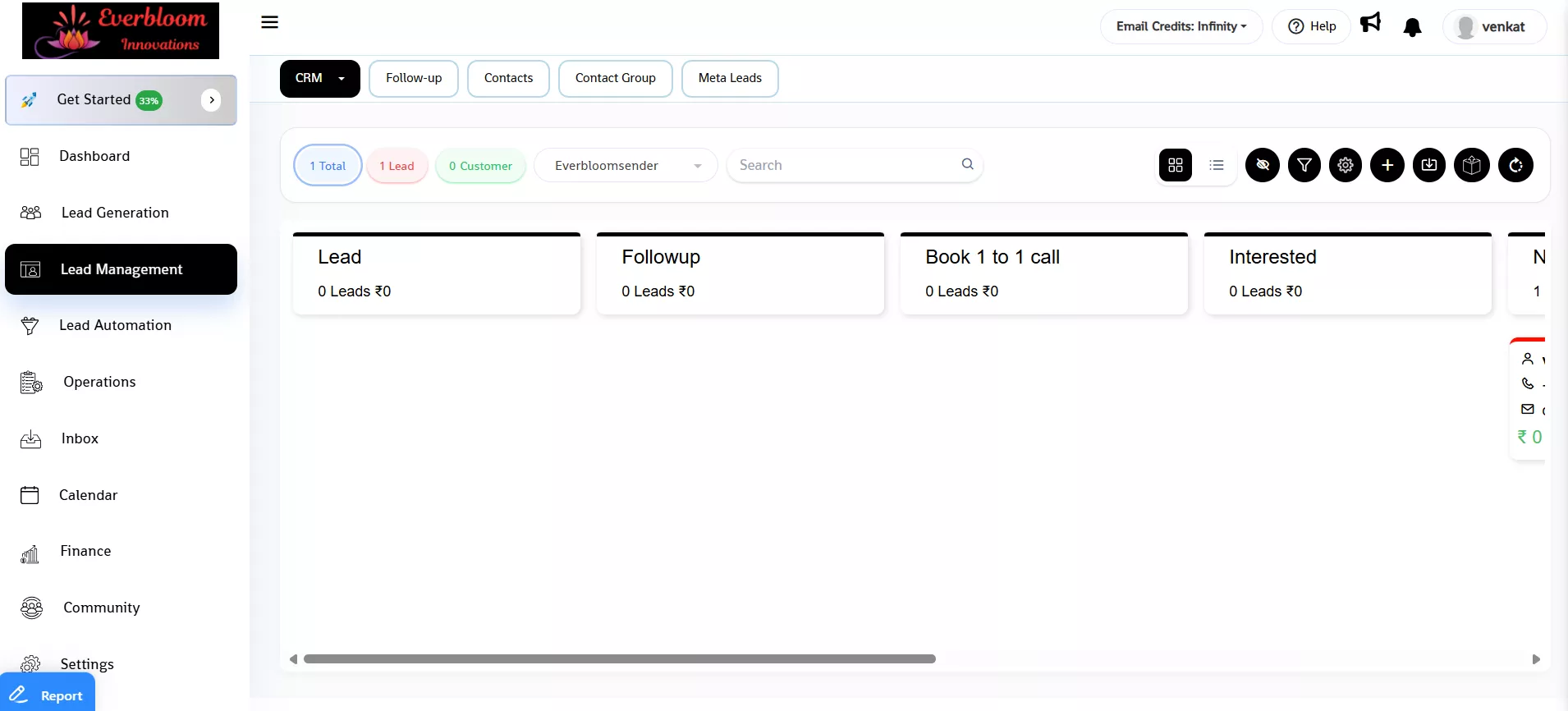This screenshot has width=1568, height=711.
Task: Click the Search input field
Action: click(846, 166)
